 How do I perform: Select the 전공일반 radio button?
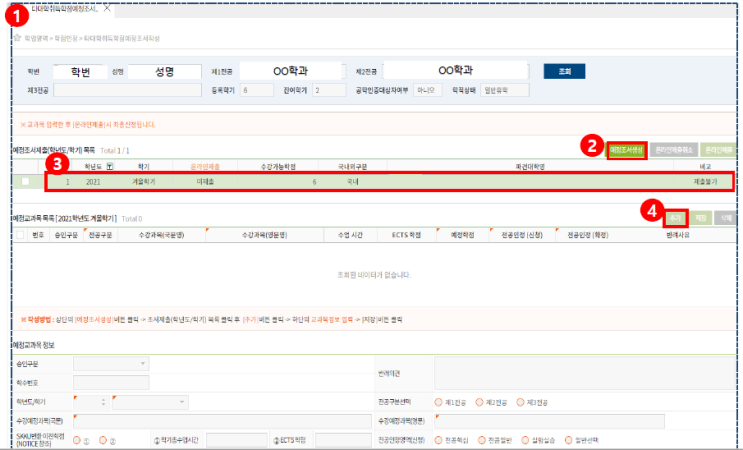pyautogui.click(x=481, y=441)
